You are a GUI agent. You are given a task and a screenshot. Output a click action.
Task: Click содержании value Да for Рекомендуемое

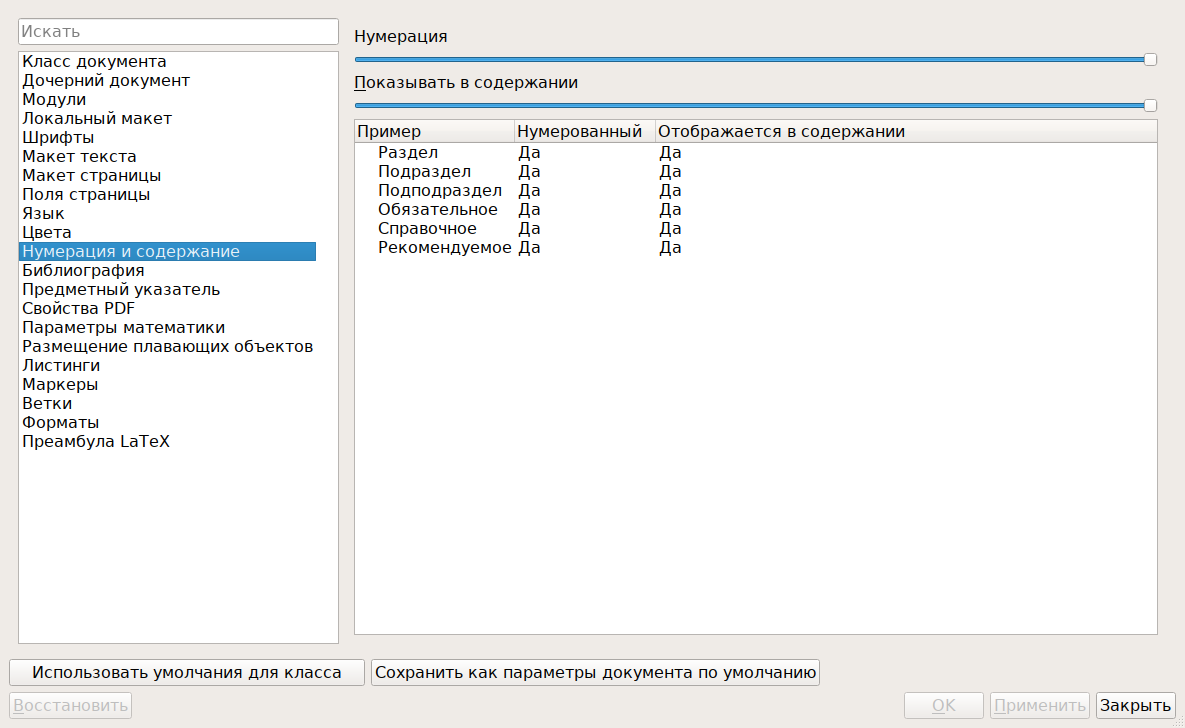pos(670,247)
